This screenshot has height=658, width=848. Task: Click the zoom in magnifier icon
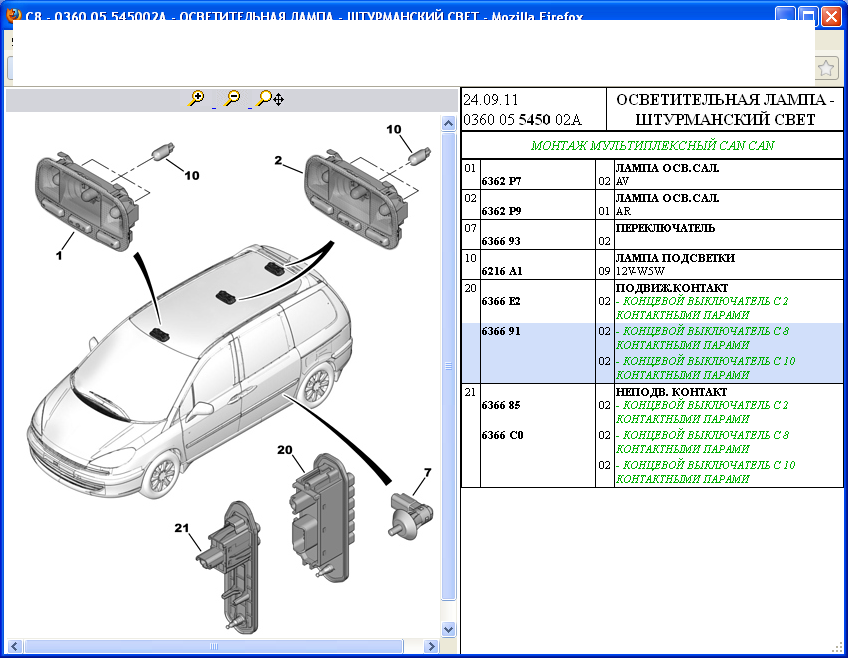point(196,98)
